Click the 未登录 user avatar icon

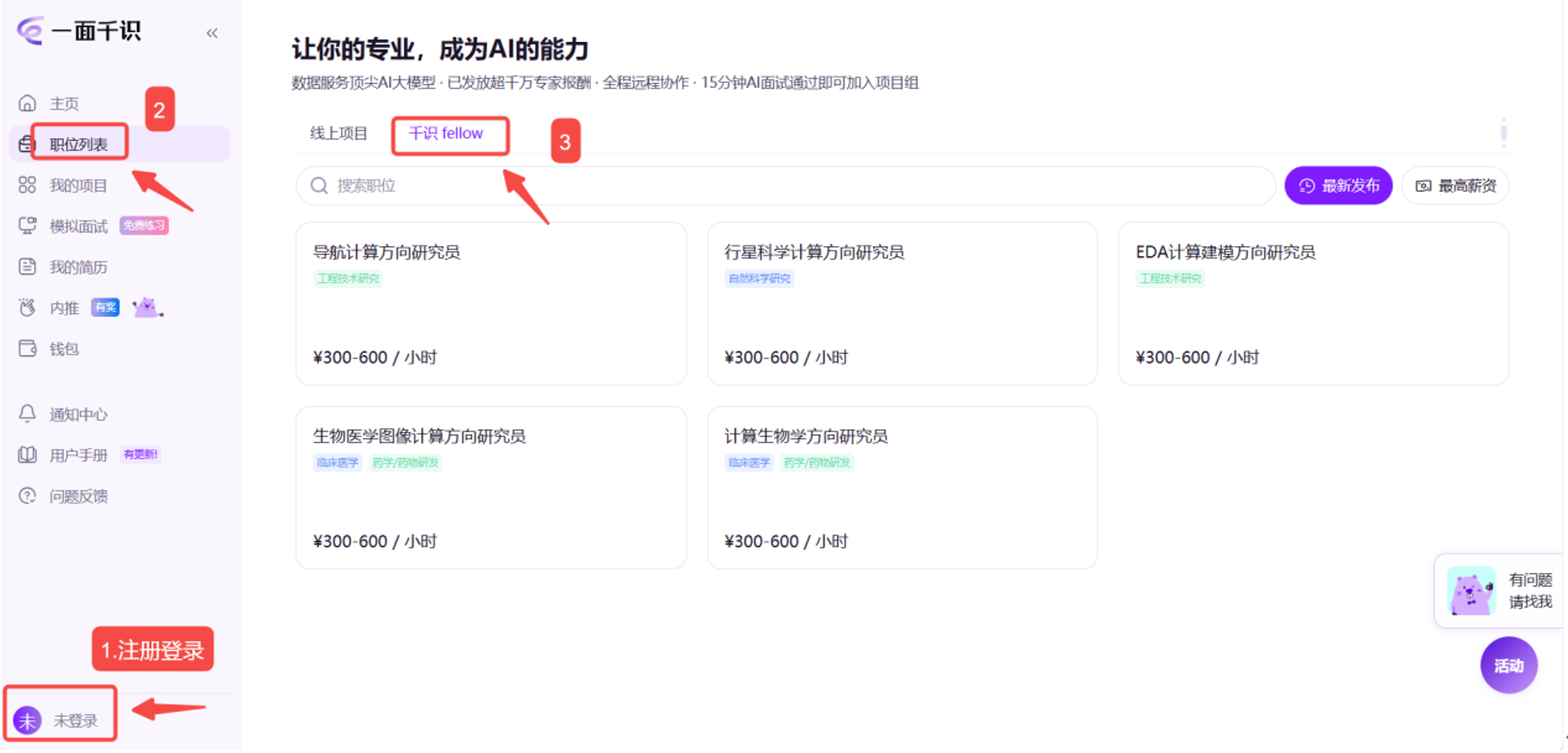point(27,720)
